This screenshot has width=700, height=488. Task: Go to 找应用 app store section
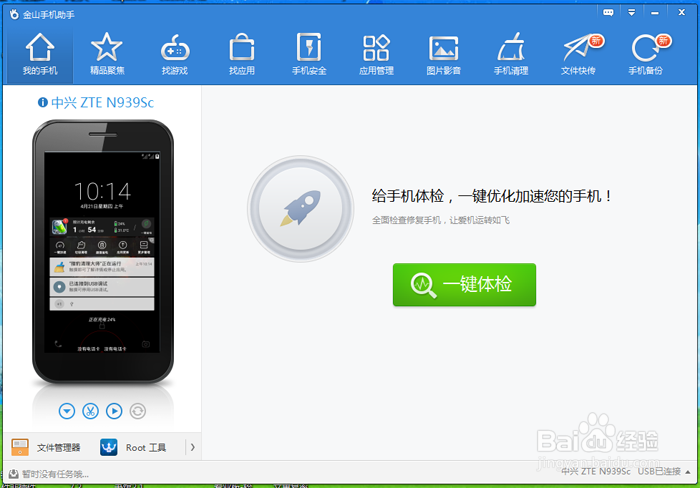(242, 54)
